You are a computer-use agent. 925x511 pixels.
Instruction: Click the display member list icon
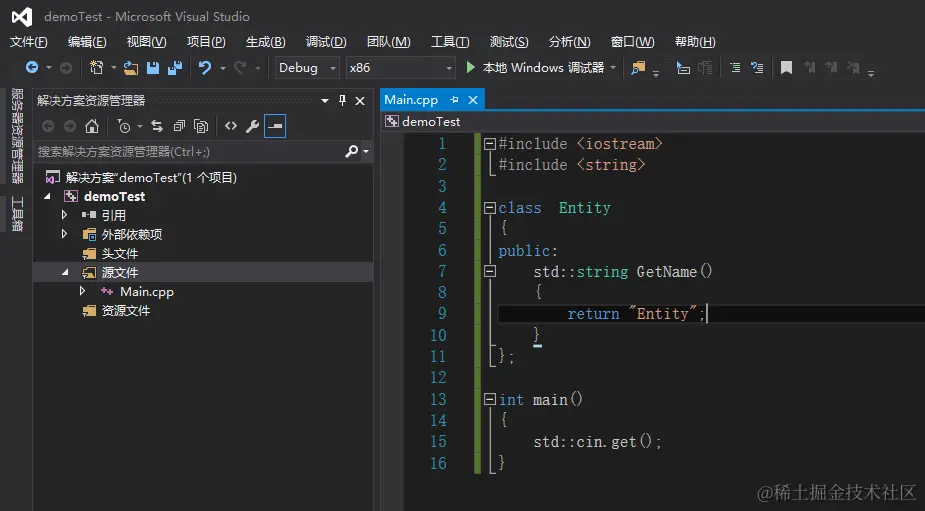coord(683,68)
